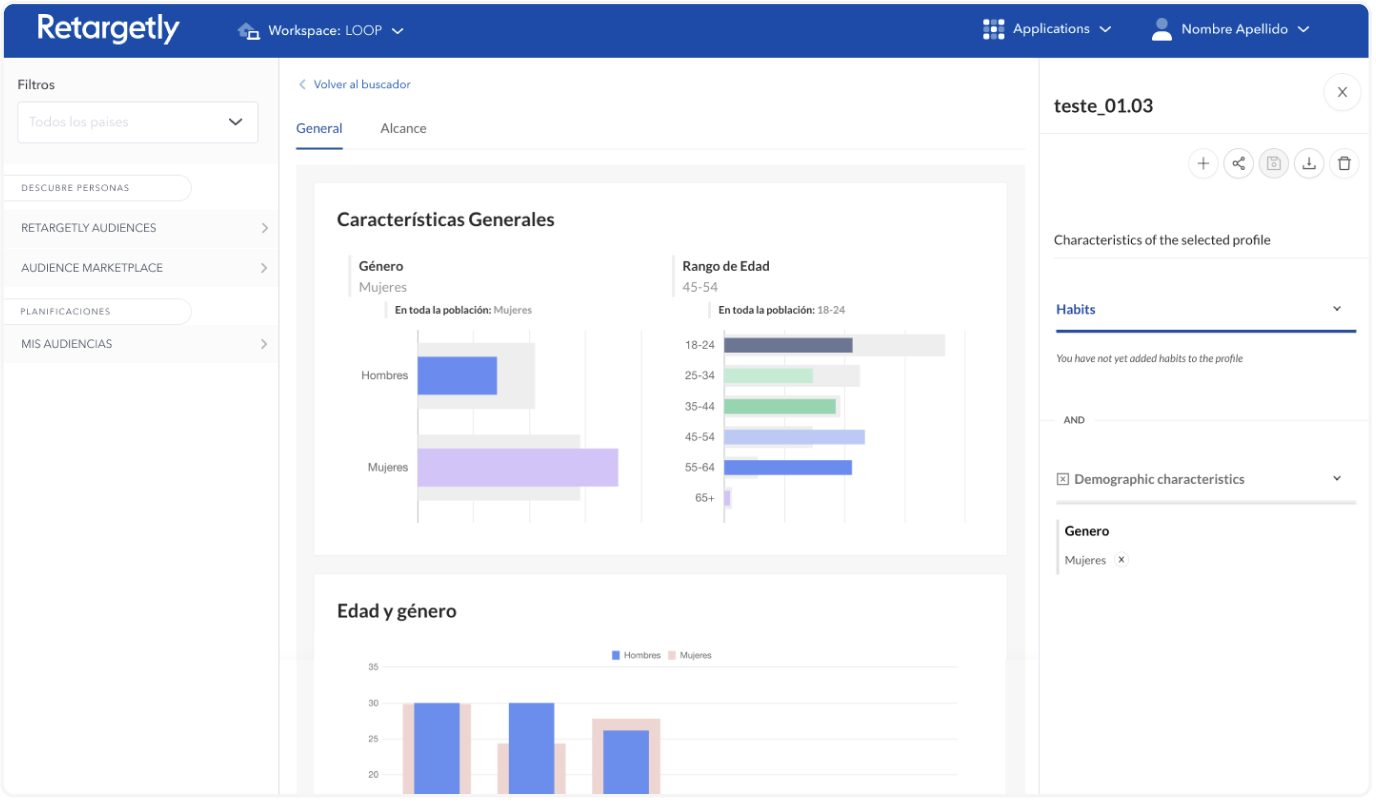This screenshot has width=1376, height=802.
Task: Click the Filtros label
Action: (x=36, y=85)
